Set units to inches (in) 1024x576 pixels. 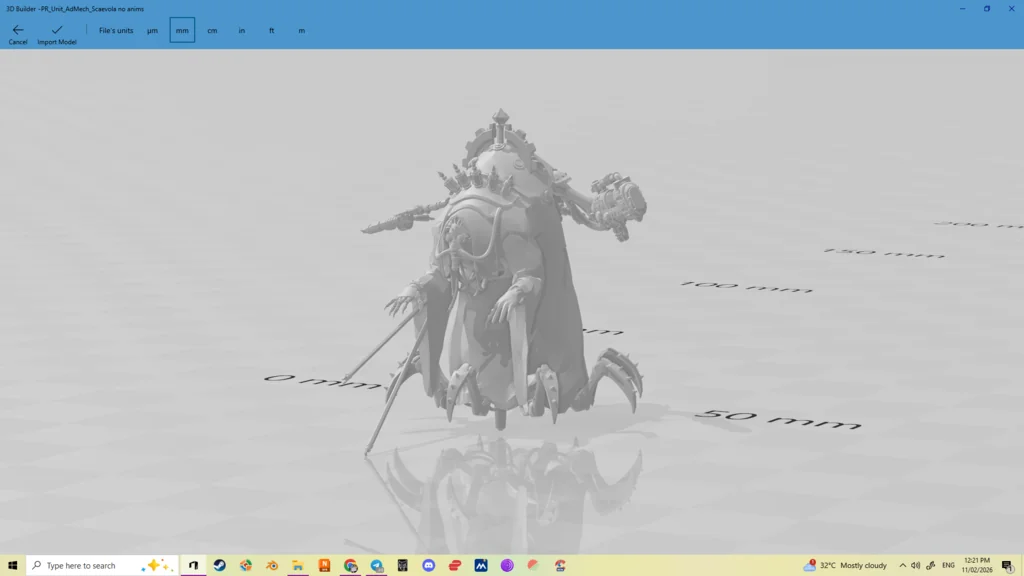pos(242,31)
